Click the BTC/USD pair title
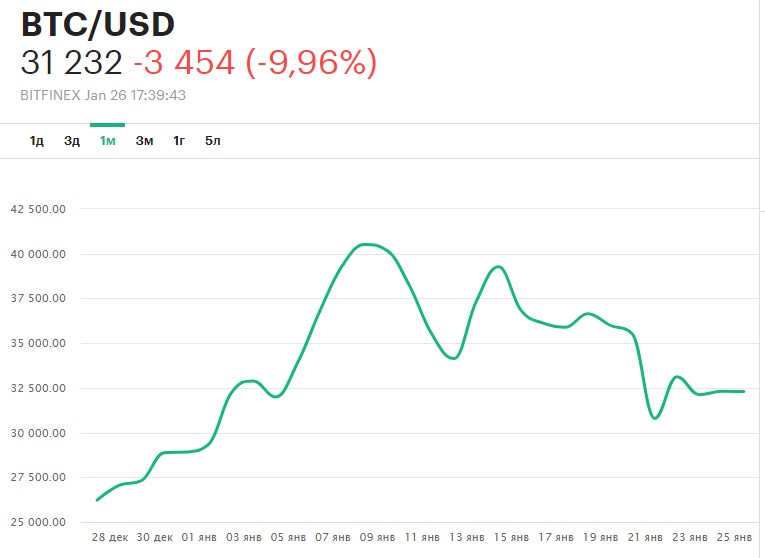 coord(98,24)
